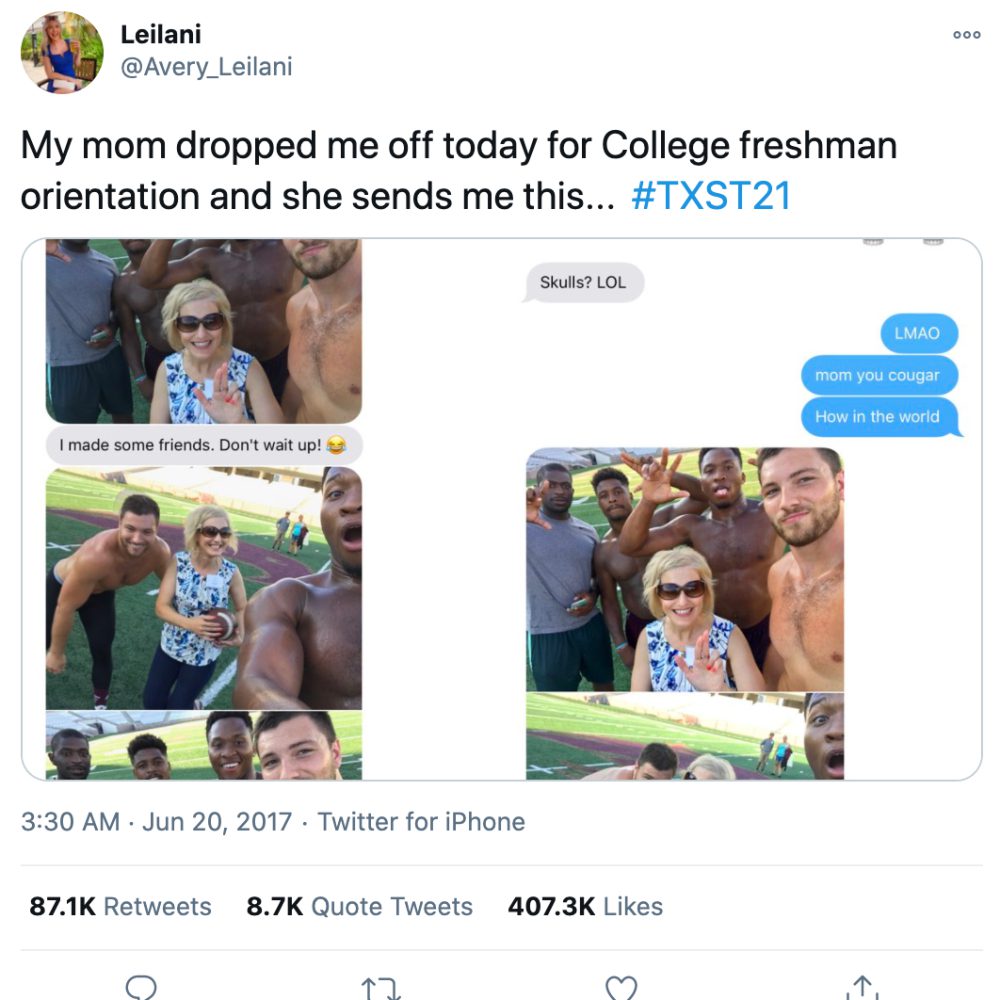
Task: Click the retweet arrows icon
Action: click(x=381, y=989)
